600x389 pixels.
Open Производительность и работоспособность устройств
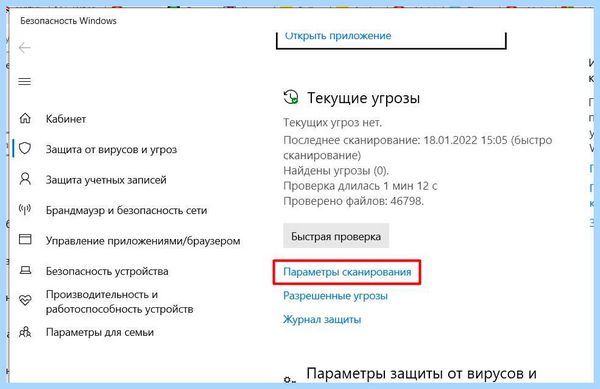pos(119,302)
